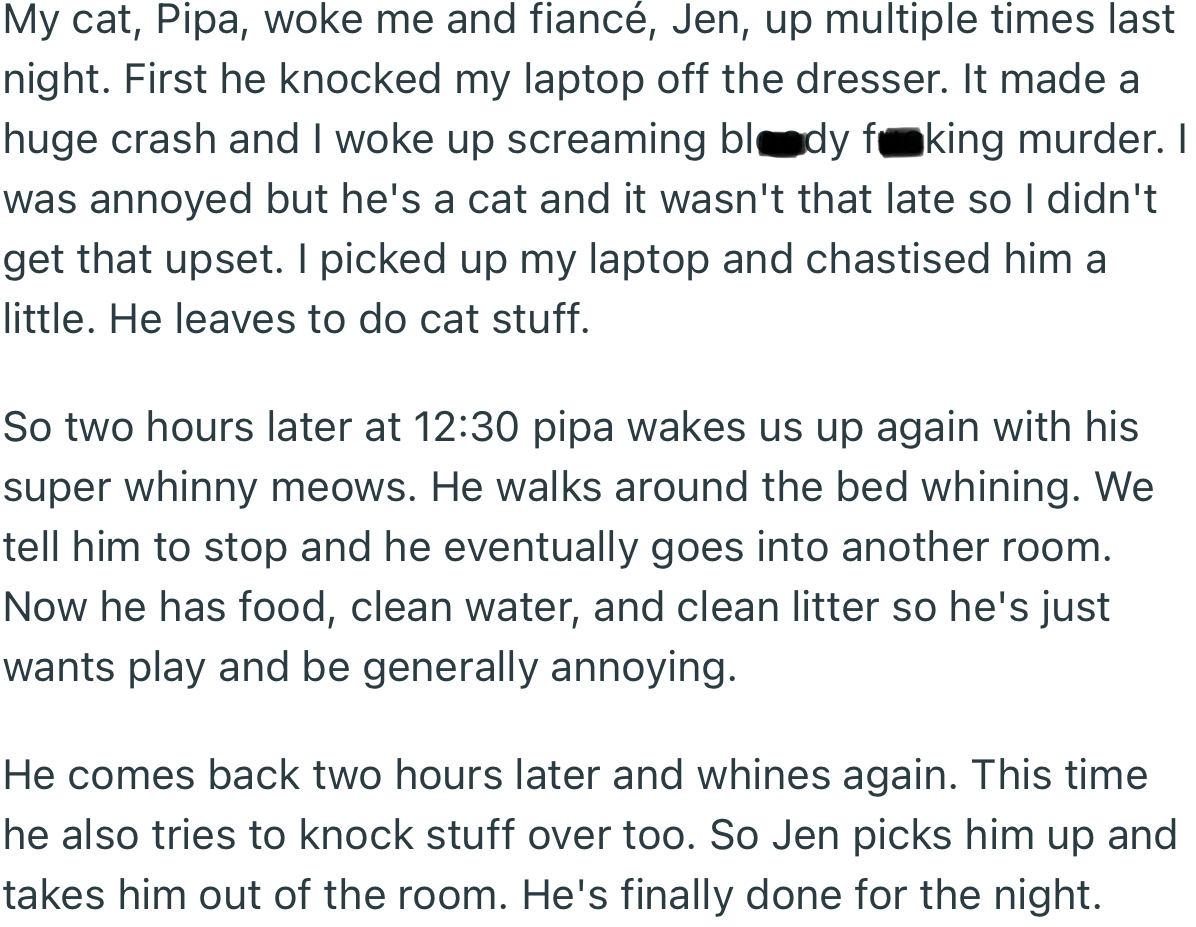Click the word "screaming" in the text
Screen dimensions: 1196x927
click(x=607, y=141)
